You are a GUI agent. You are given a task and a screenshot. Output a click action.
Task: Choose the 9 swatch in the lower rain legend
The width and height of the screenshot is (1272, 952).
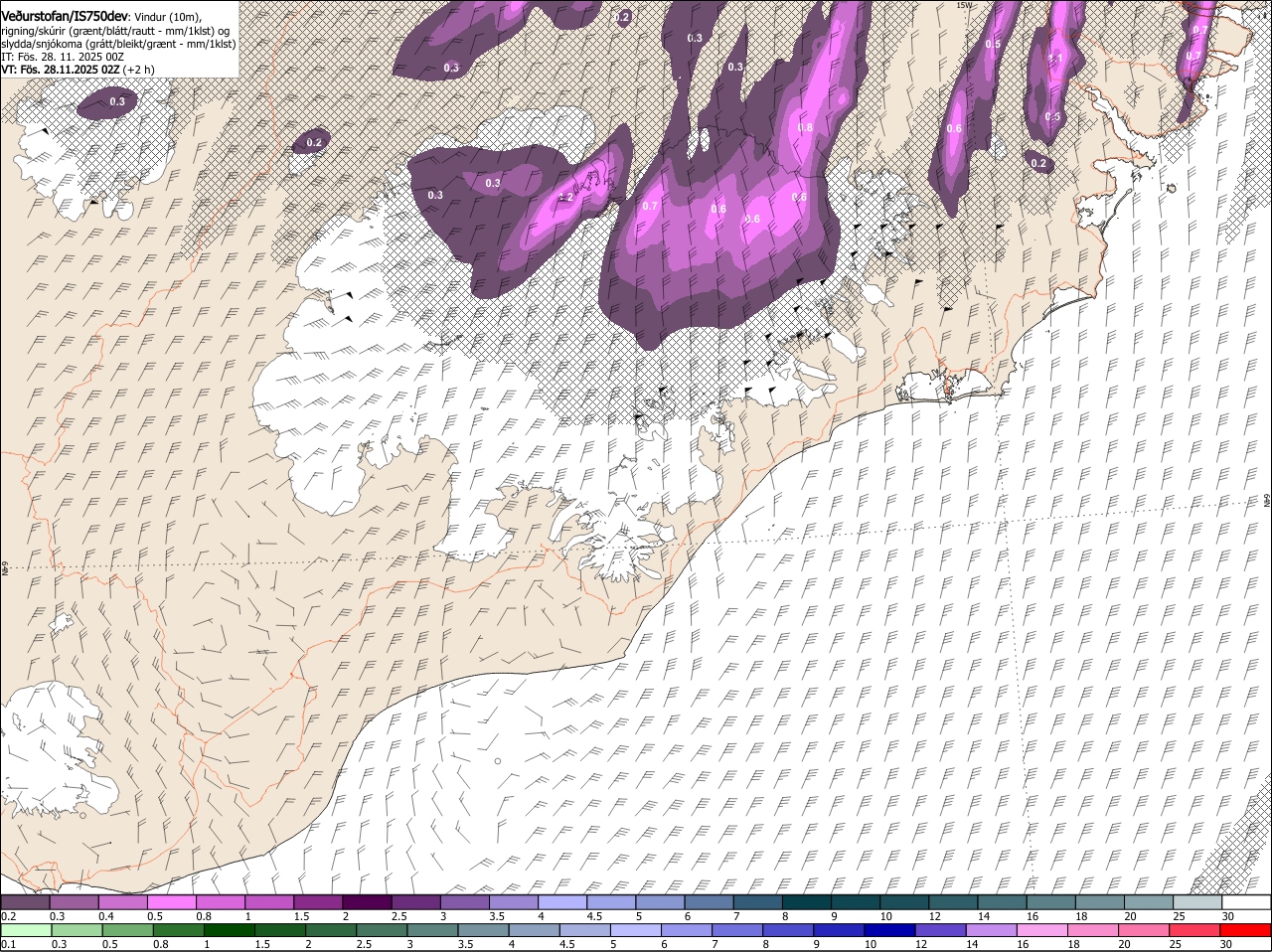point(838,930)
